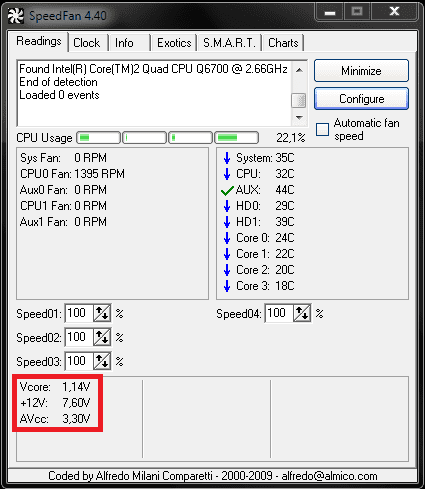Click the 'AVcc: 3,30V' voltage reading
425x489 pixels.
[55, 419]
